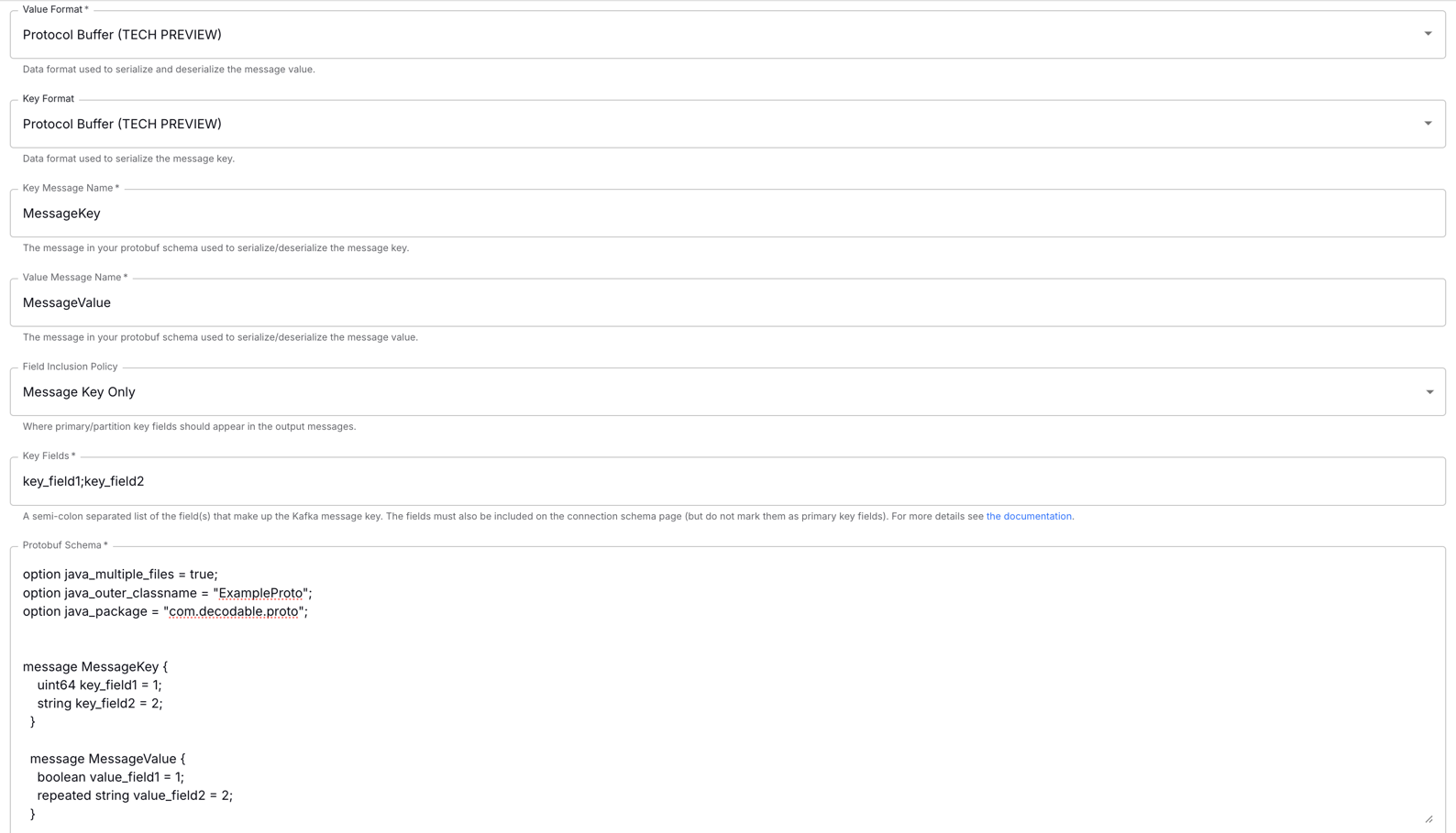Click the 'message MessageKey {' line
Image resolution: width=1456 pixels, height=833 pixels.
[x=95, y=667]
